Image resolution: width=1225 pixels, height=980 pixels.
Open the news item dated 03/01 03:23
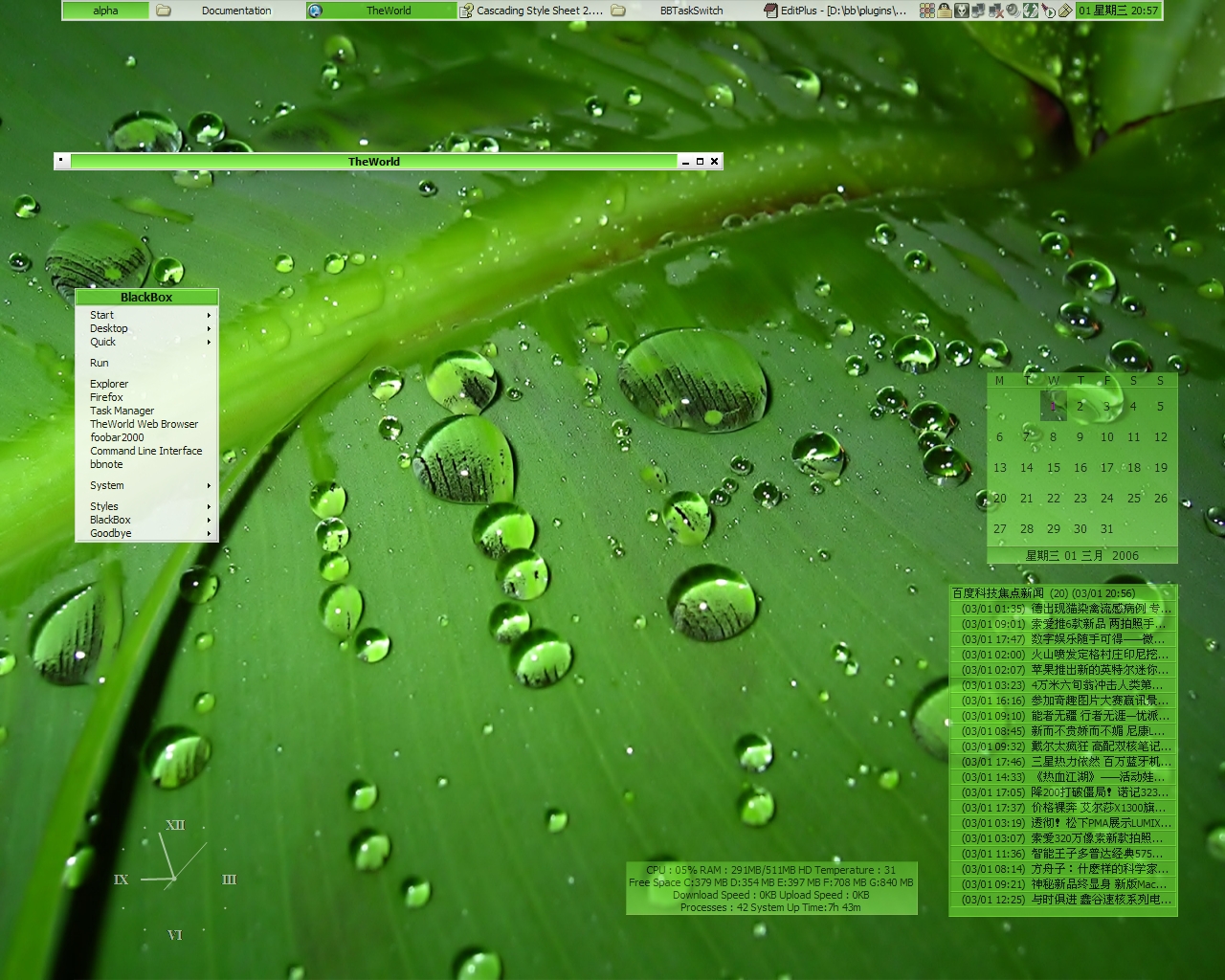[1062, 685]
